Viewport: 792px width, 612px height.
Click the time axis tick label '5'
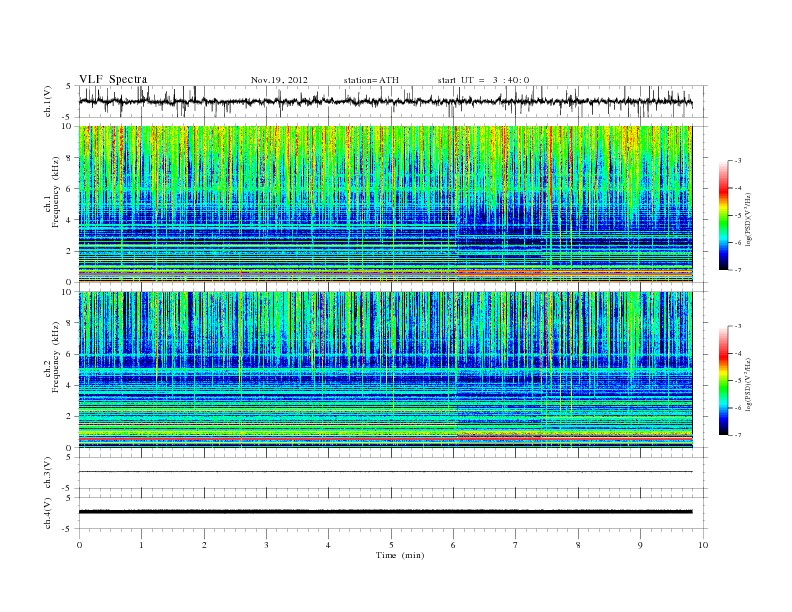[x=391, y=545]
